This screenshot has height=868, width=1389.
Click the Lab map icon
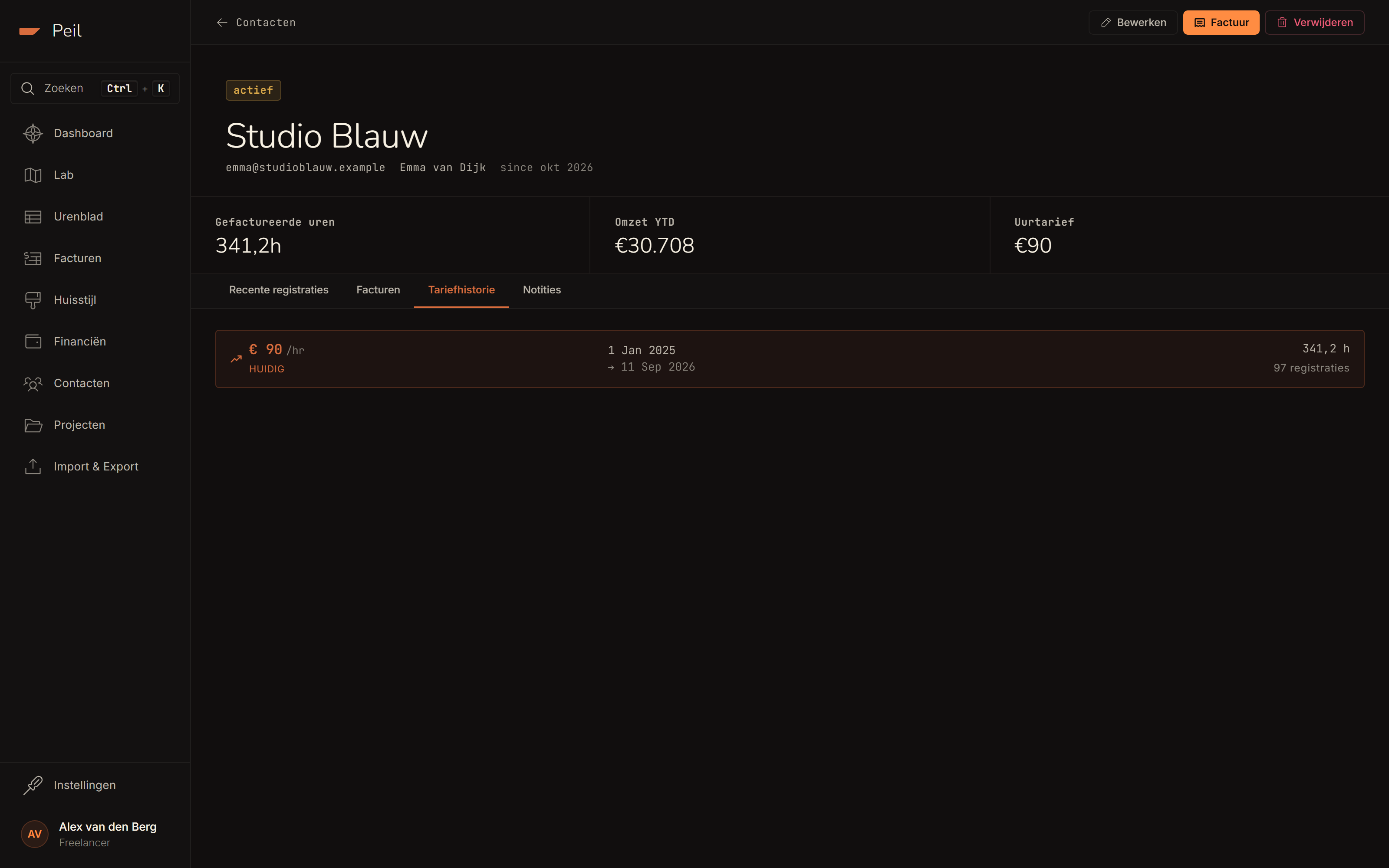[x=33, y=175]
